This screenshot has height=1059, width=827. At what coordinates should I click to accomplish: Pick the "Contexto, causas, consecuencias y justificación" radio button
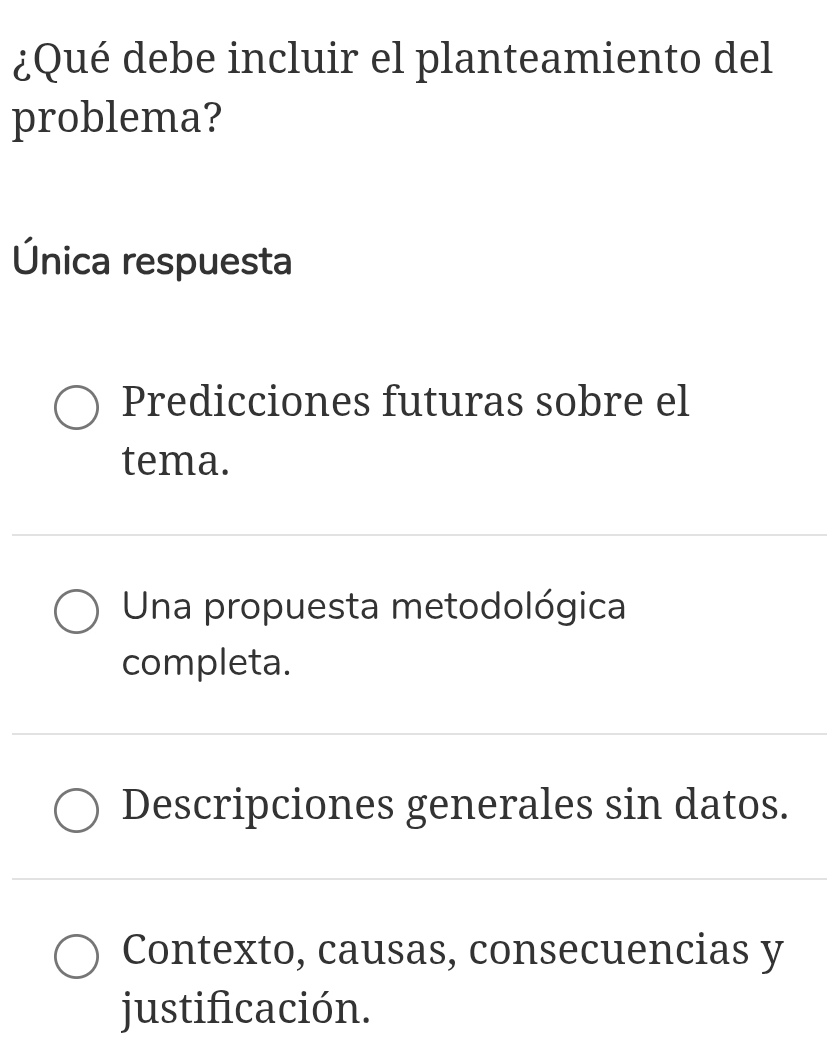pos(76,955)
